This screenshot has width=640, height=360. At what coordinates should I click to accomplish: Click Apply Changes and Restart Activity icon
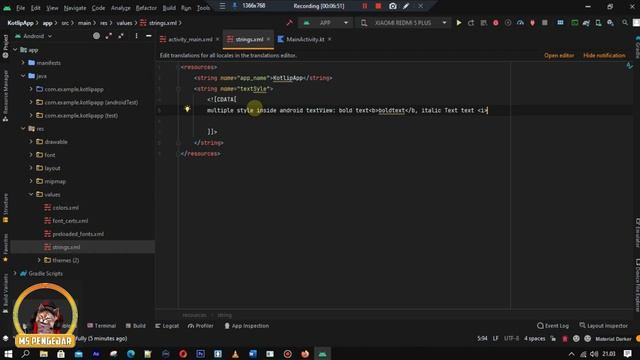pos(471,23)
